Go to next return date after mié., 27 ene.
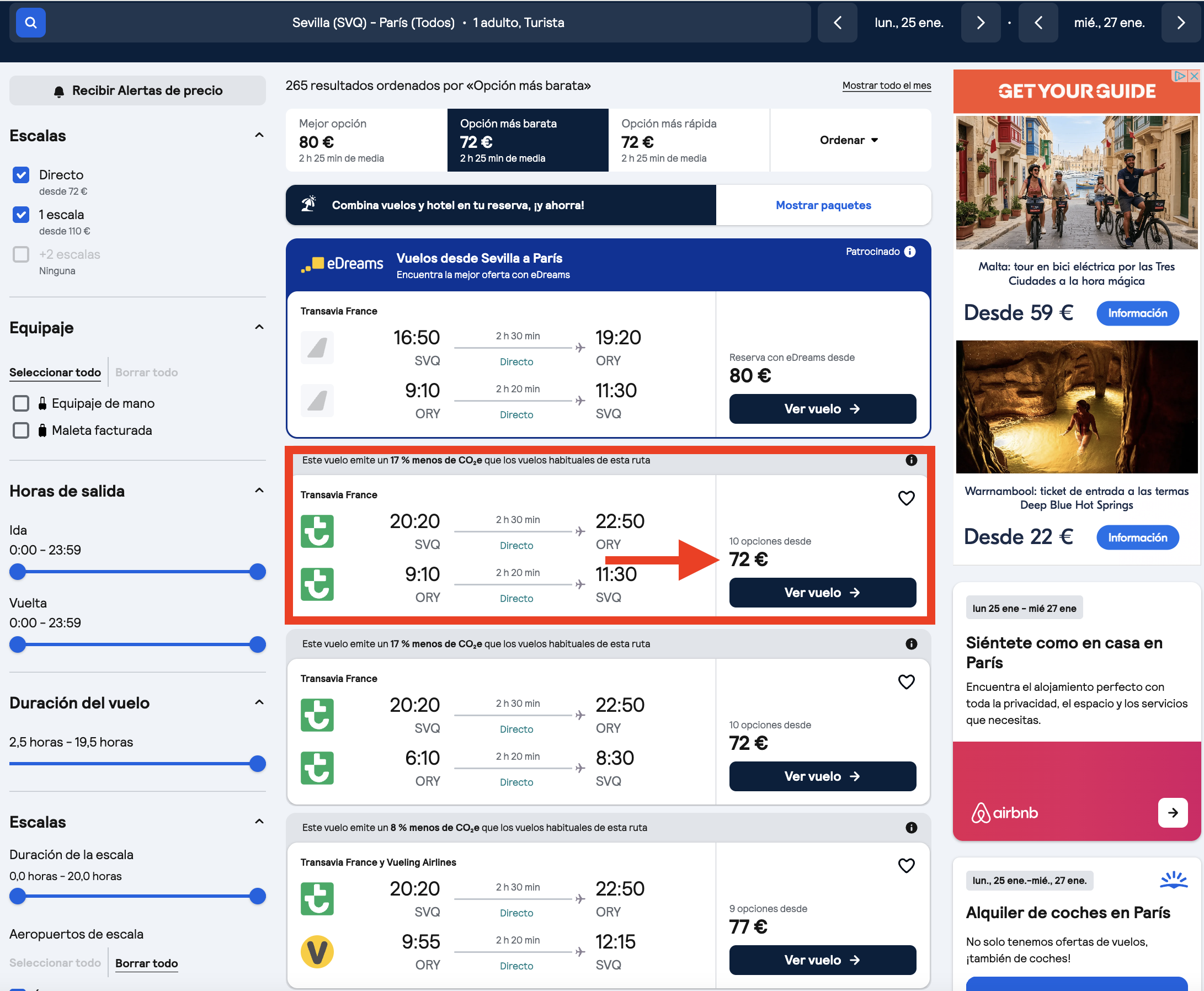This screenshot has width=1204, height=991. click(1181, 23)
